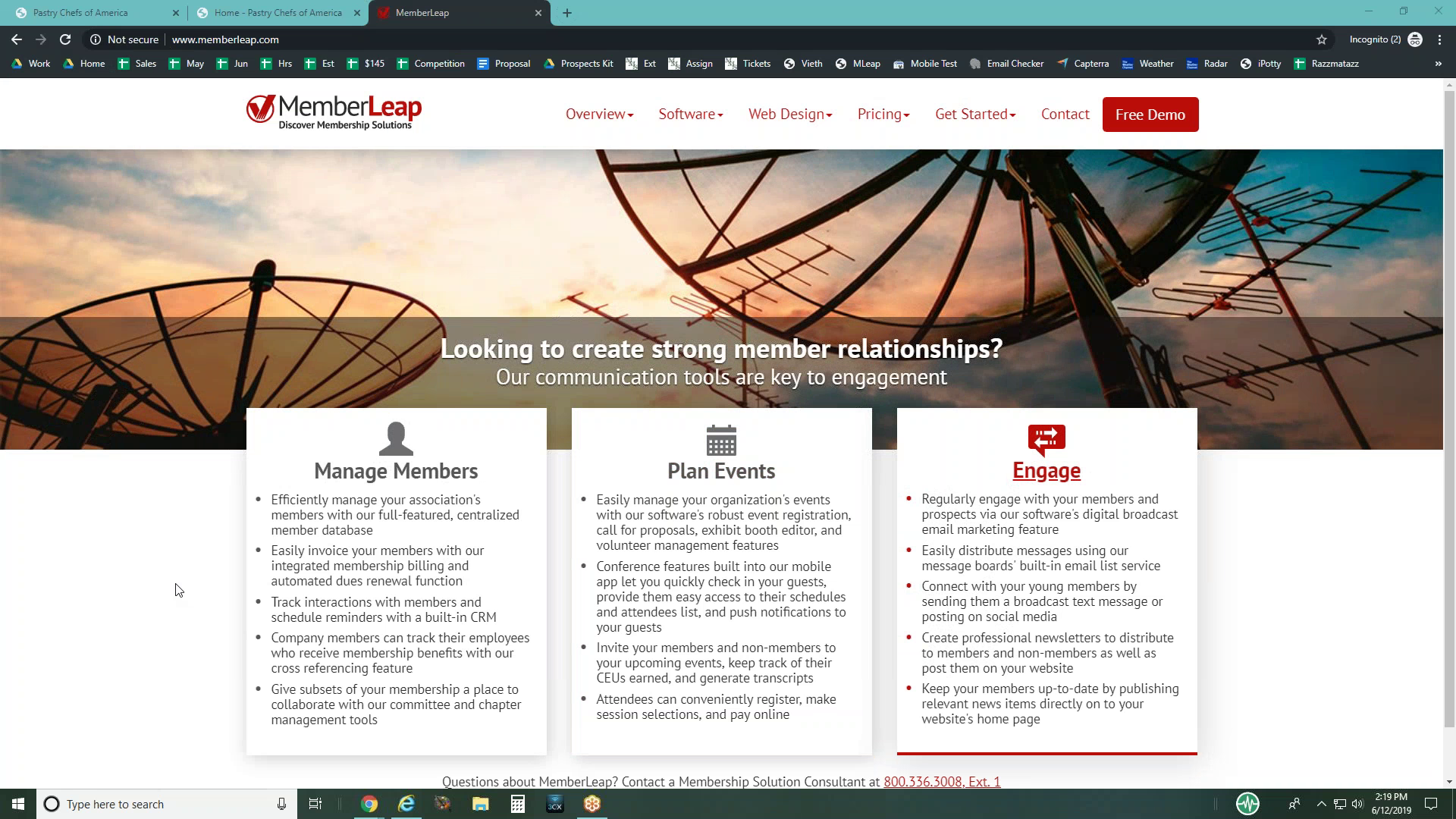Open the MLeap bookmark
This screenshot has width=1456, height=819.
tap(858, 64)
